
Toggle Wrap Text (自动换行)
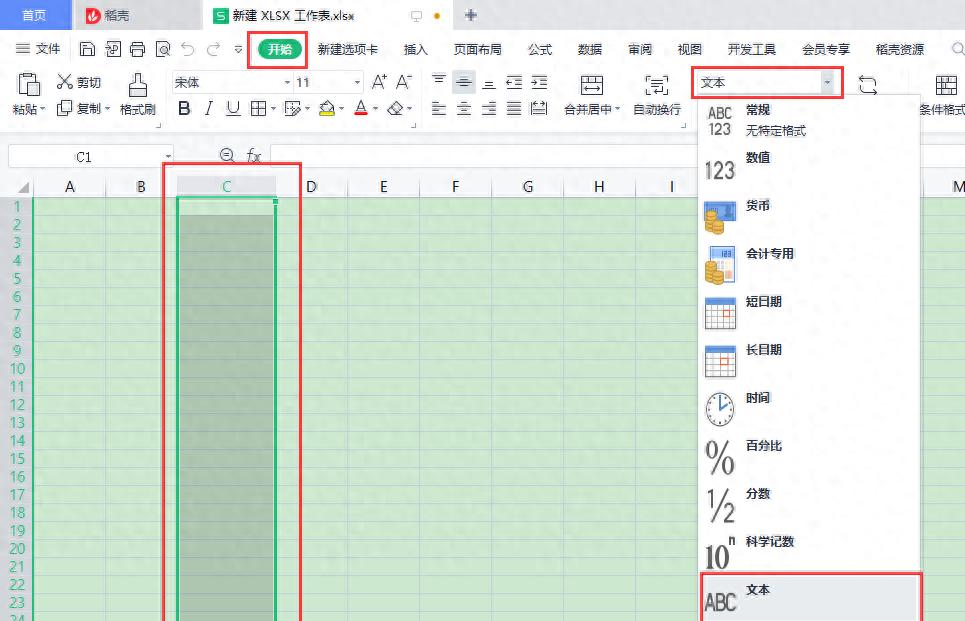click(657, 94)
